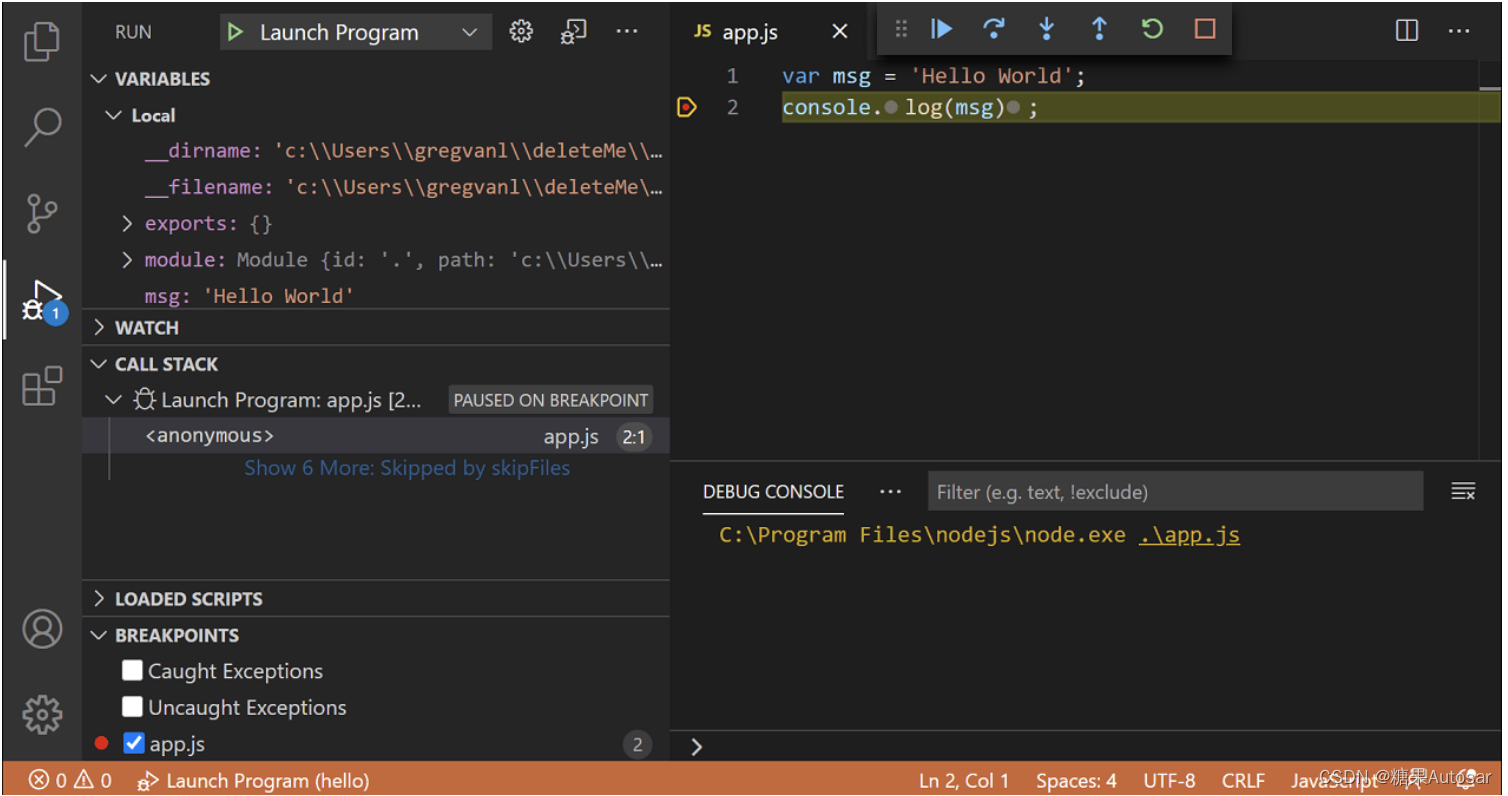The width and height of the screenshot is (1508, 796).
Task: Collapse the Launch Program session thread
Action: coord(114,400)
